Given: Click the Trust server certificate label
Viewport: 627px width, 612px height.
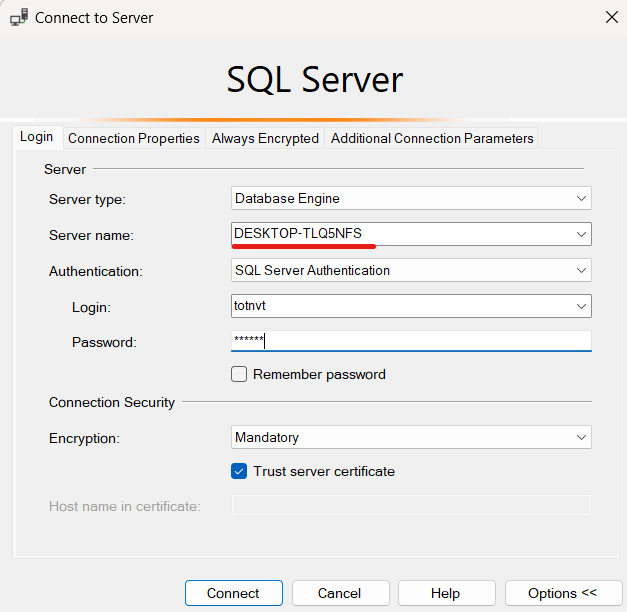Looking at the screenshot, I should [324, 471].
